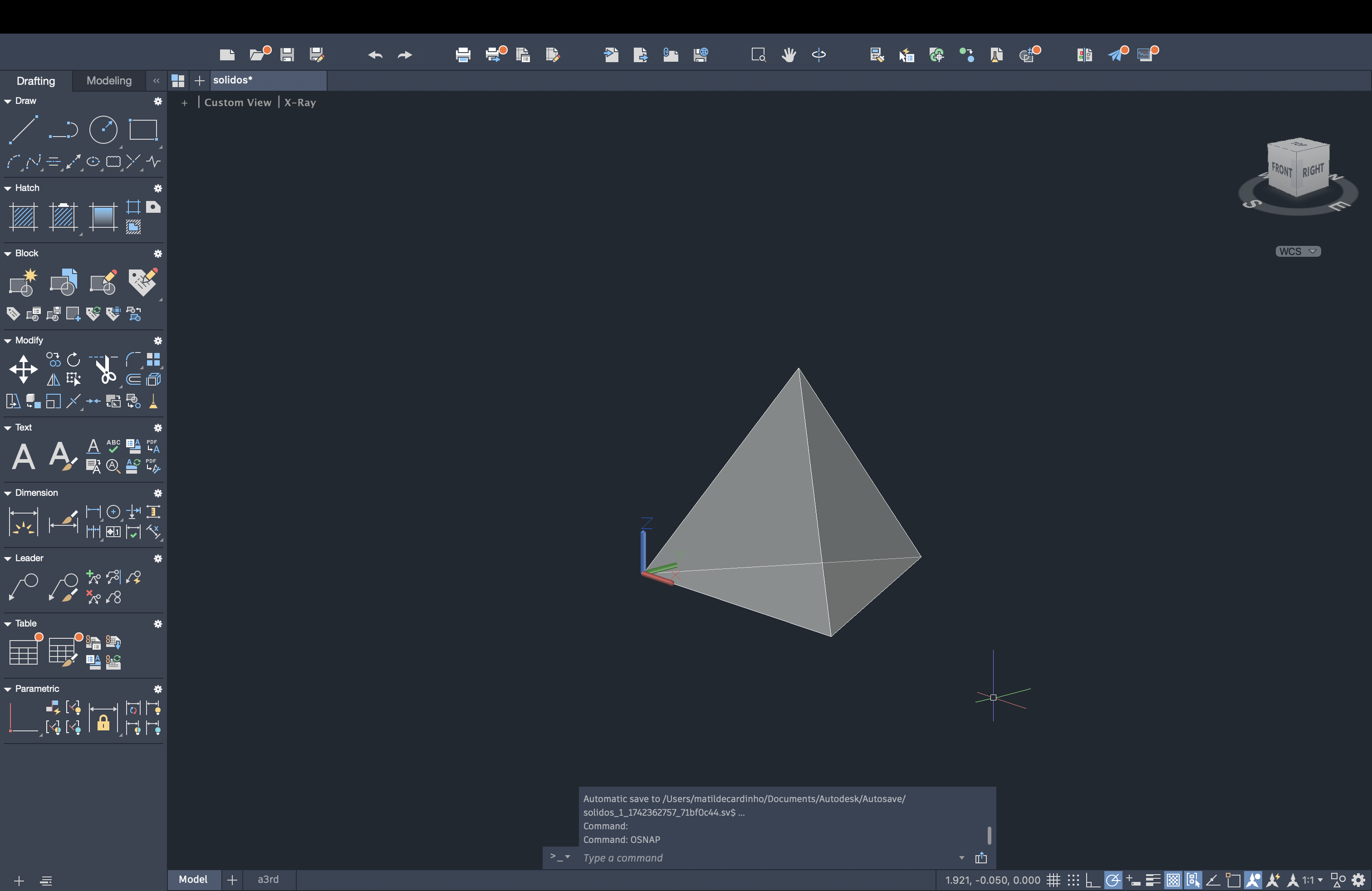Select the Circle draw tool
Image resolution: width=1372 pixels, height=891 pixels.
pos(103,129)
